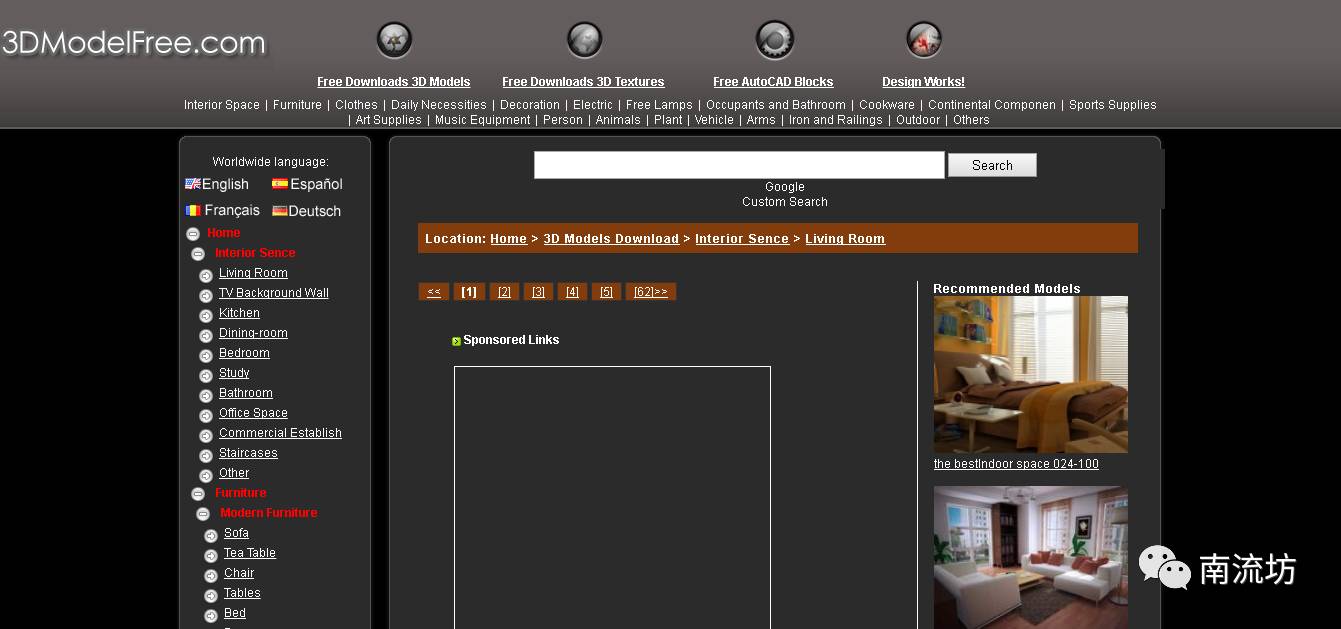Open Daily Necessities in top menu

439,105
